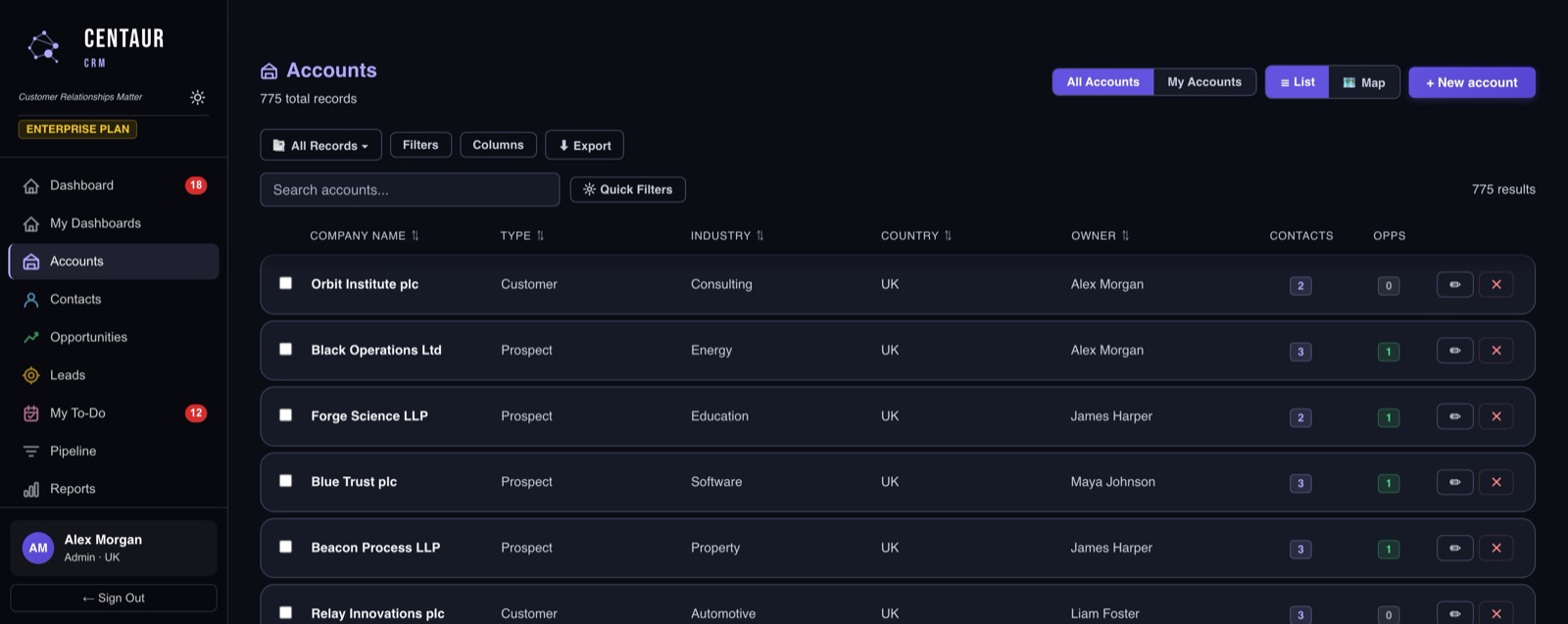
Task: Click opps count badge for Orbit Institute plc
Action: pyautogui.click(x=1389, y=286)
